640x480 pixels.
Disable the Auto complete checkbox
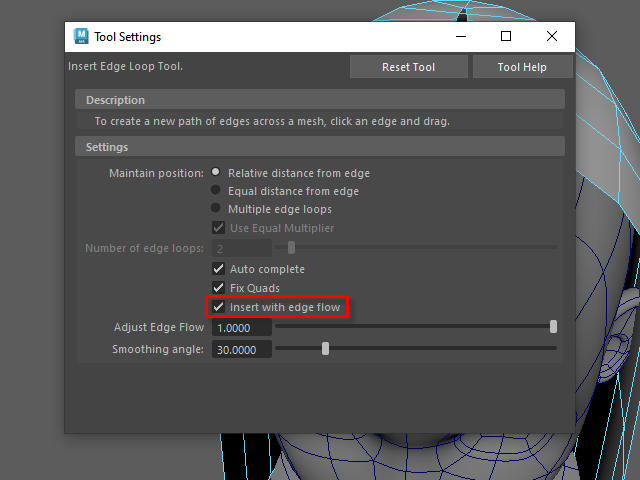click(x=218, y=269)
